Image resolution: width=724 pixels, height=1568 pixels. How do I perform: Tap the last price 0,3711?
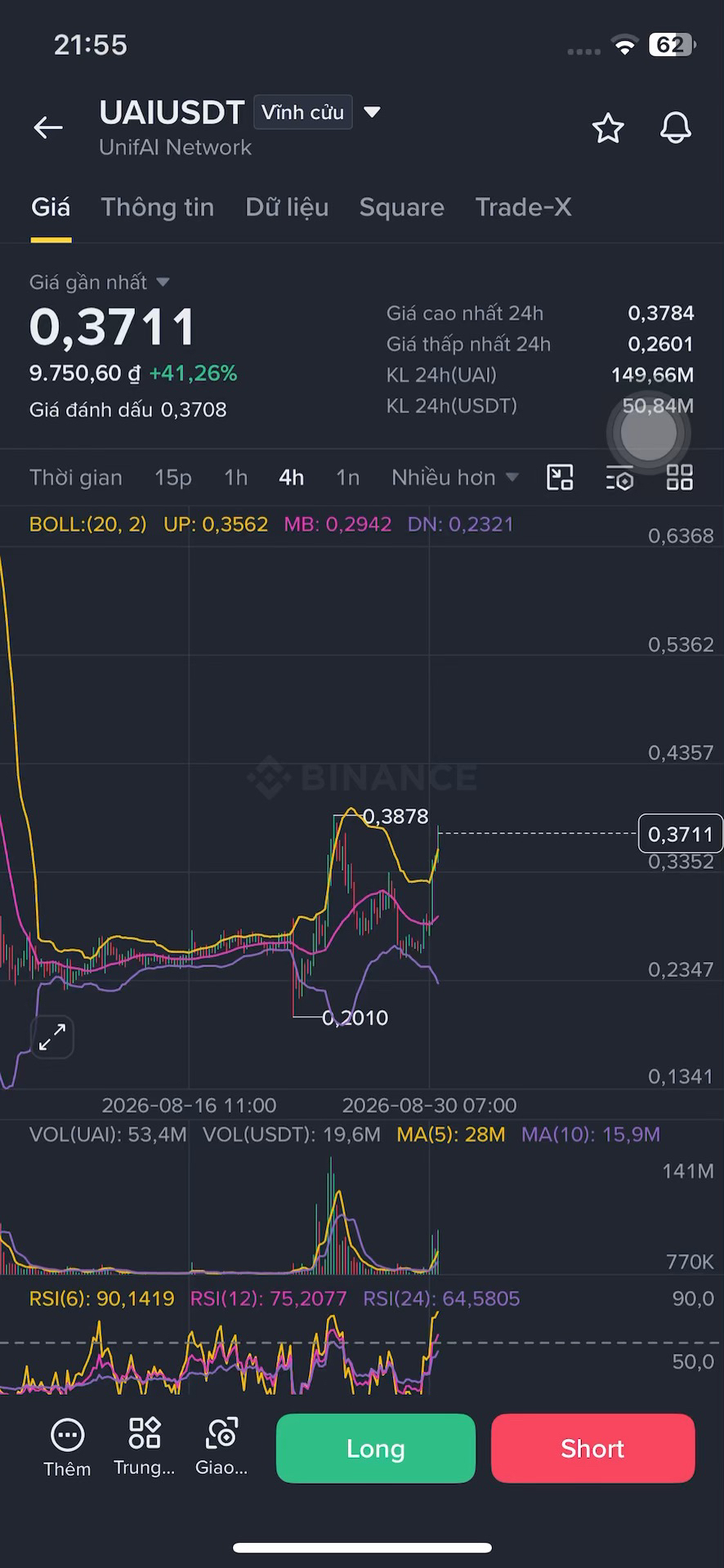(113, 327)
